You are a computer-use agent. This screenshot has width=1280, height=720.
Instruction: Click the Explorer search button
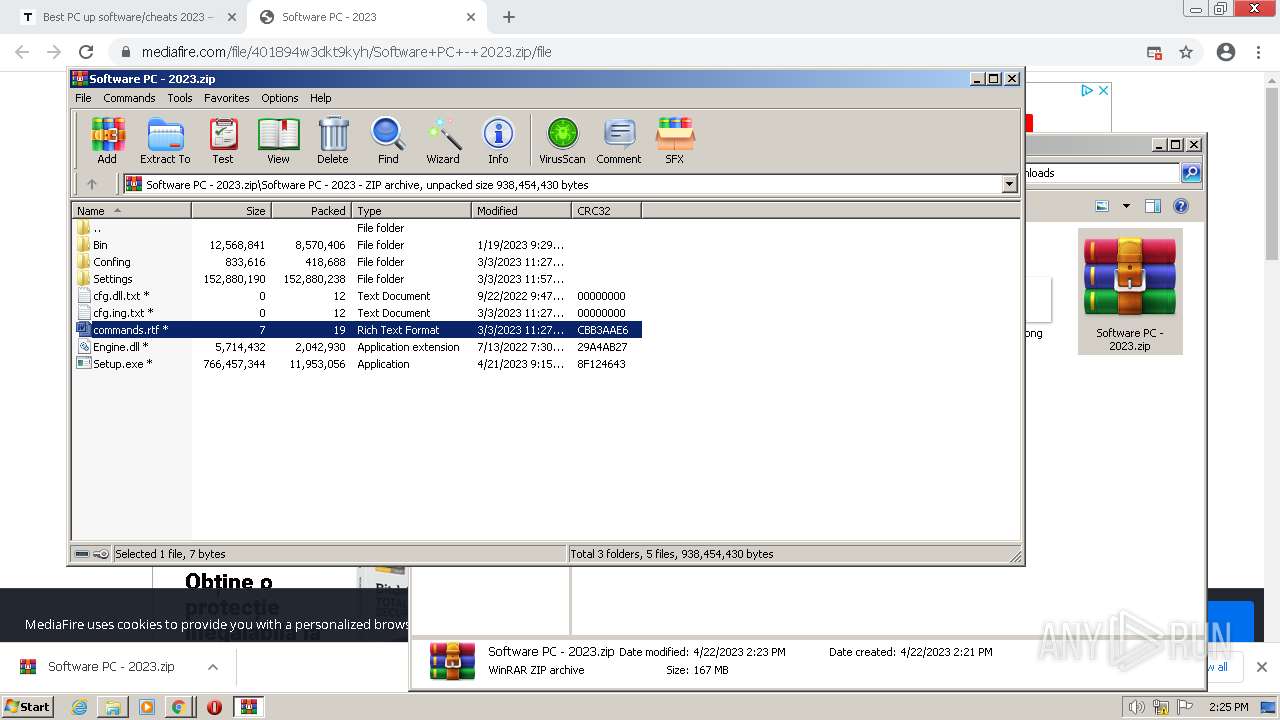(x=1191, y=173)
